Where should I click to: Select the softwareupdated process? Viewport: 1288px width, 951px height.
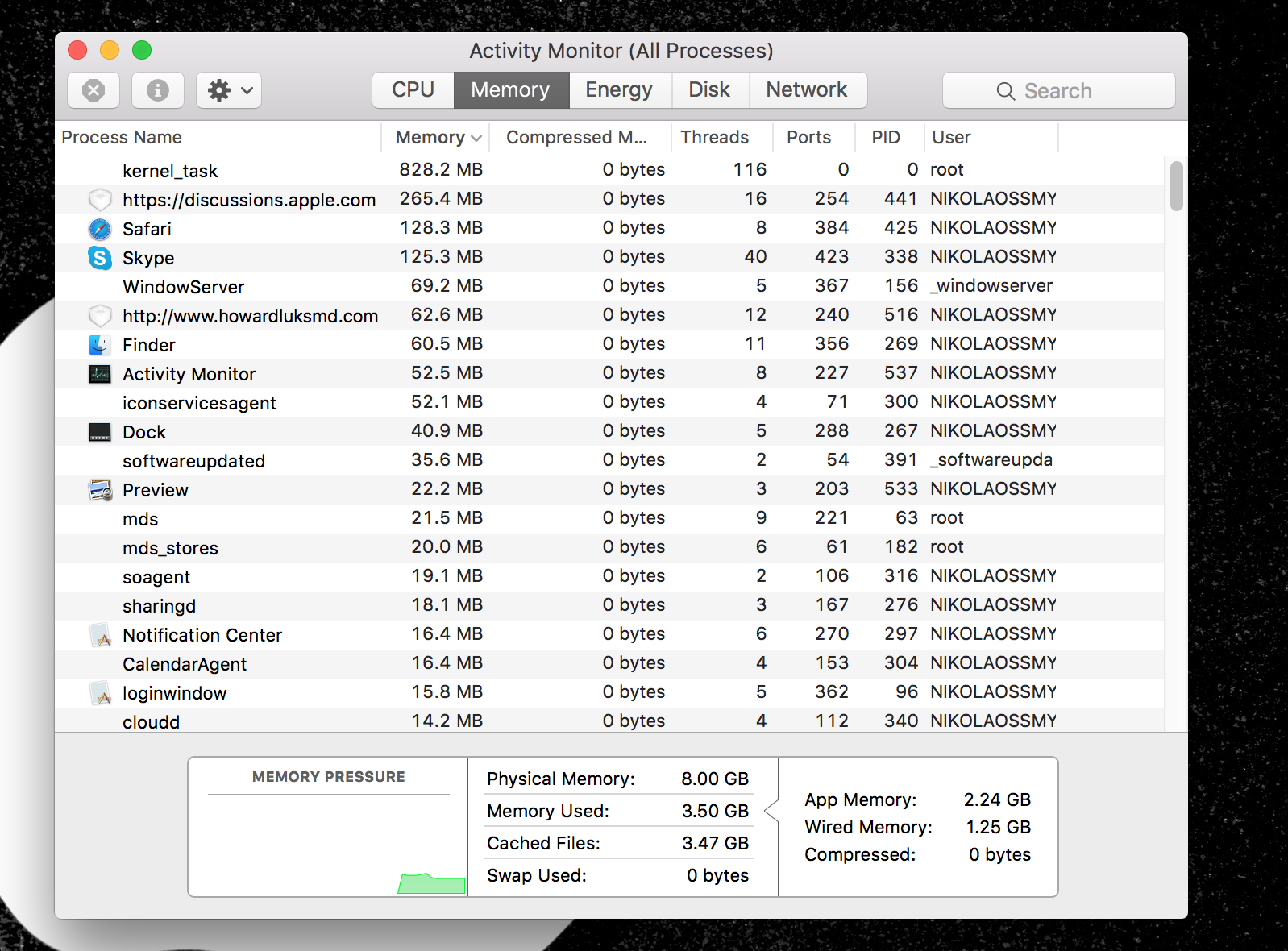[609, 461]
